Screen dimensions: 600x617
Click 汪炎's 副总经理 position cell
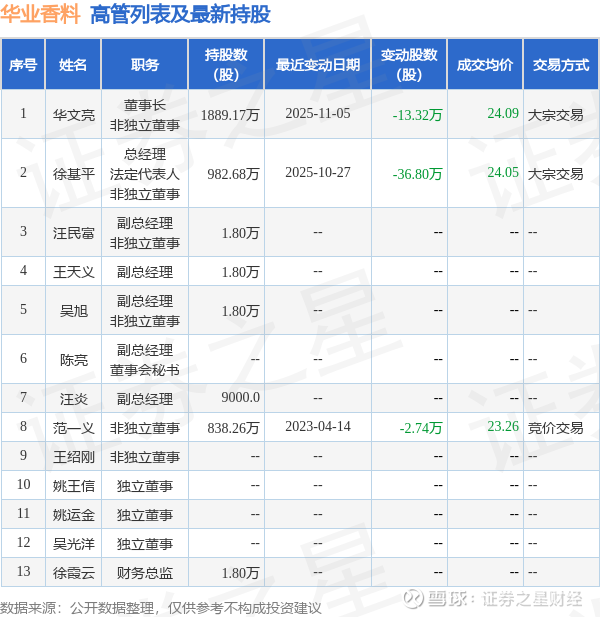[145, 399]
